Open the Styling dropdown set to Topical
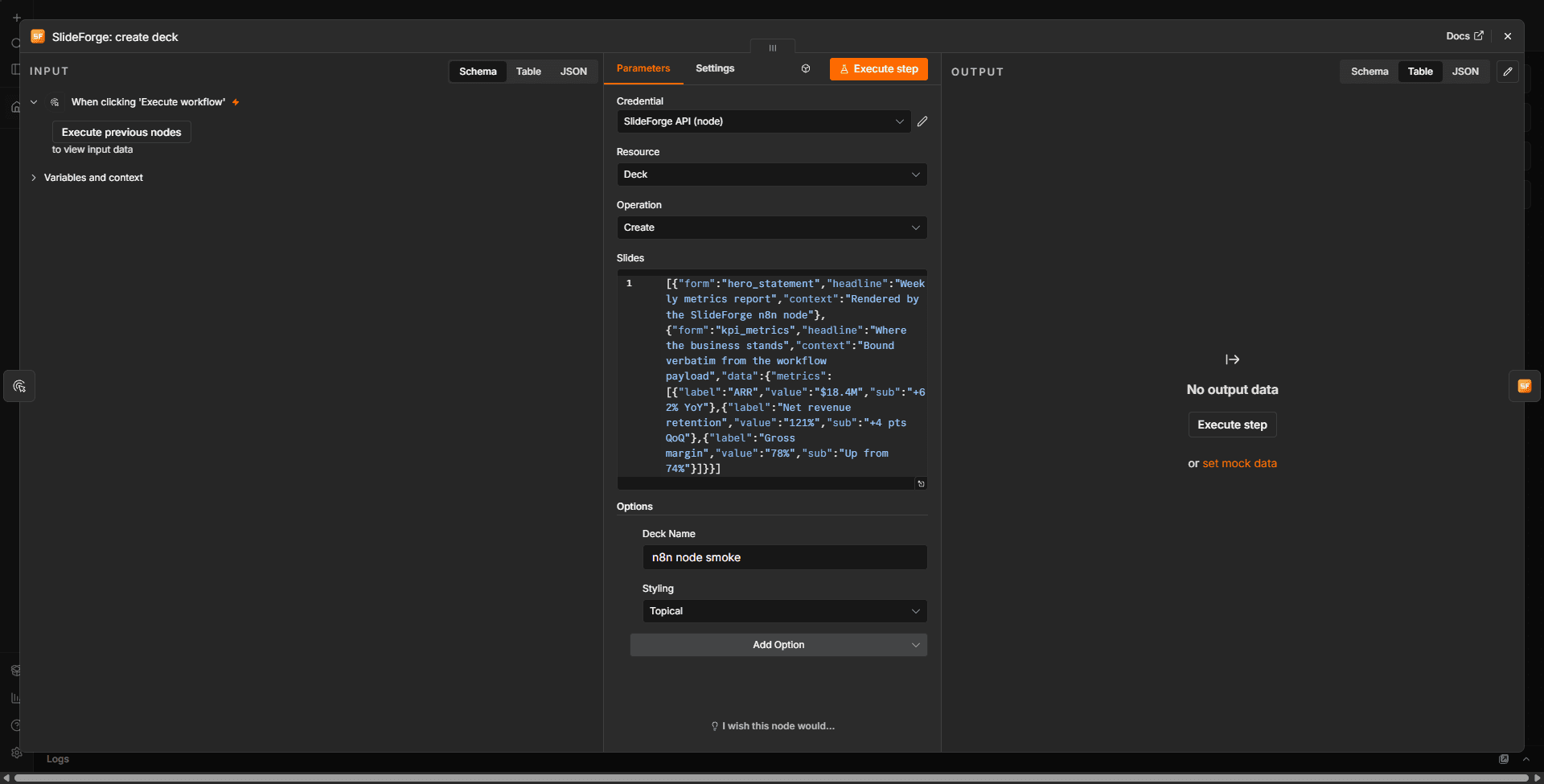The image size is (1544, 784). pyautogui.click(x=785, y=611)
